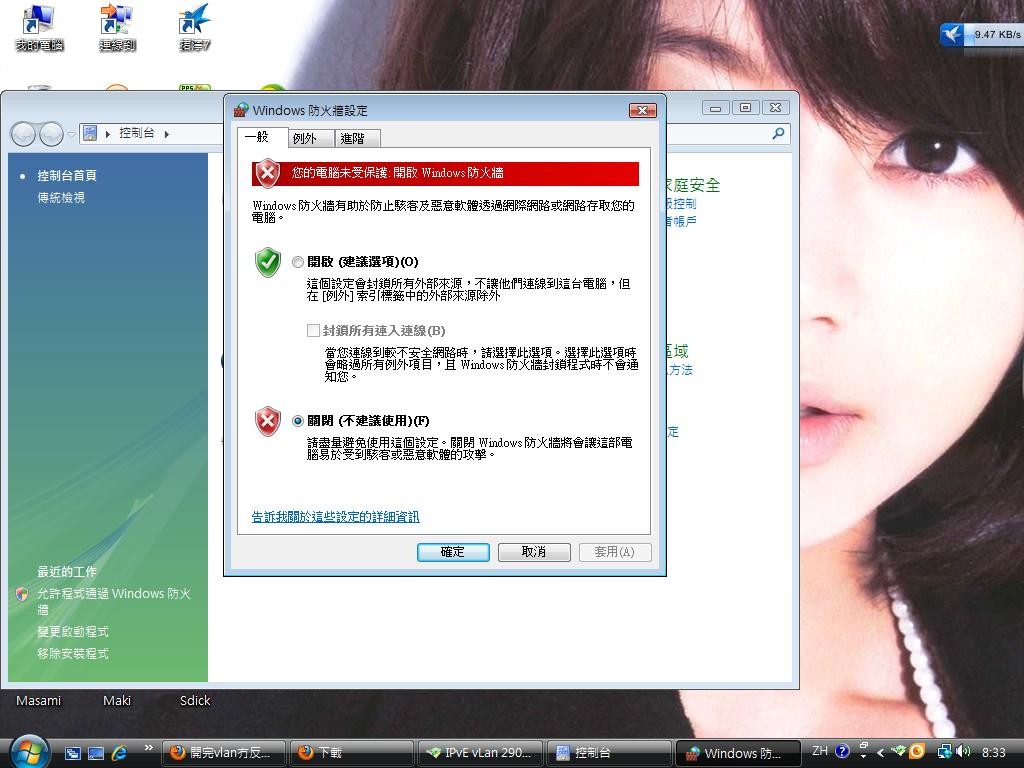This screenshot has height=768, width=1024.
Task: Click the firewall icon in the dialog title bar
Action: [241, 110]
